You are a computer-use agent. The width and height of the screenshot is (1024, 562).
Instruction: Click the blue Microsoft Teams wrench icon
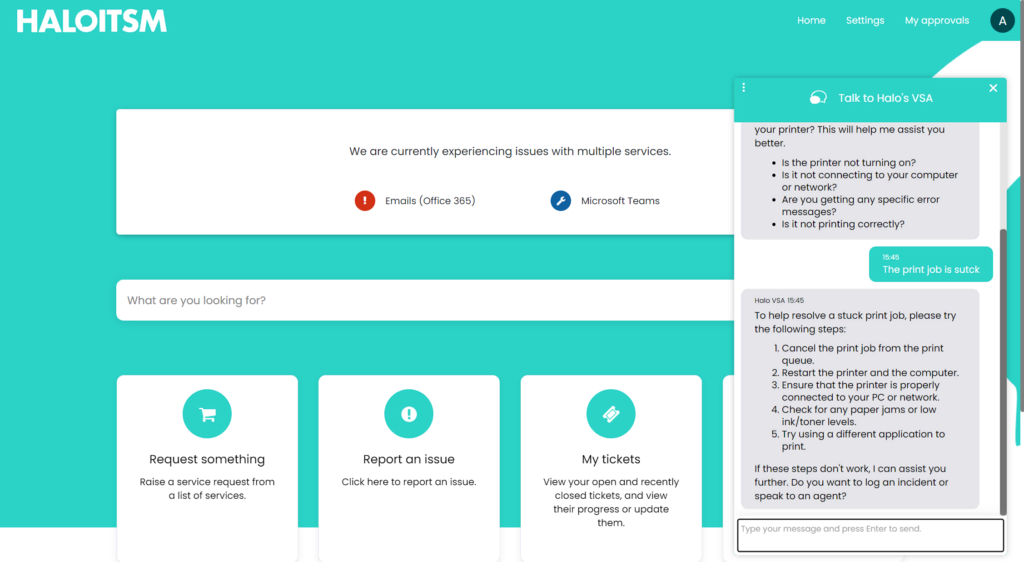(561, 201)
